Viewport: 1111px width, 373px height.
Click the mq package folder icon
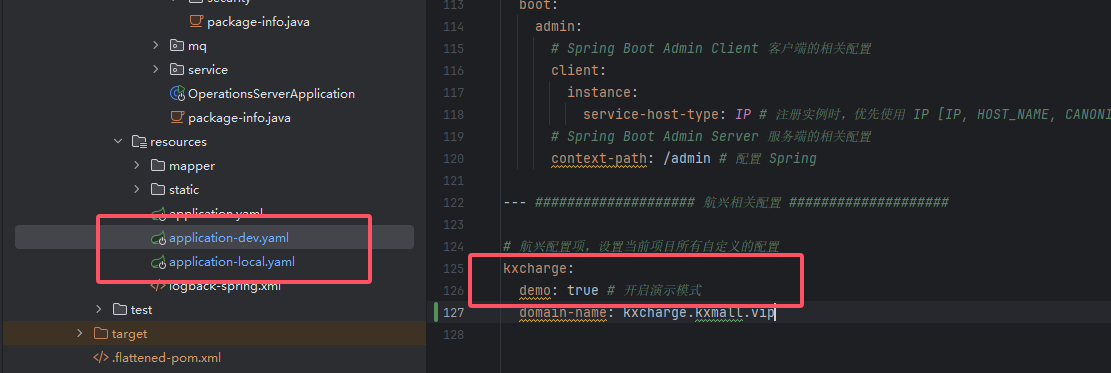(x=177, y=46)
